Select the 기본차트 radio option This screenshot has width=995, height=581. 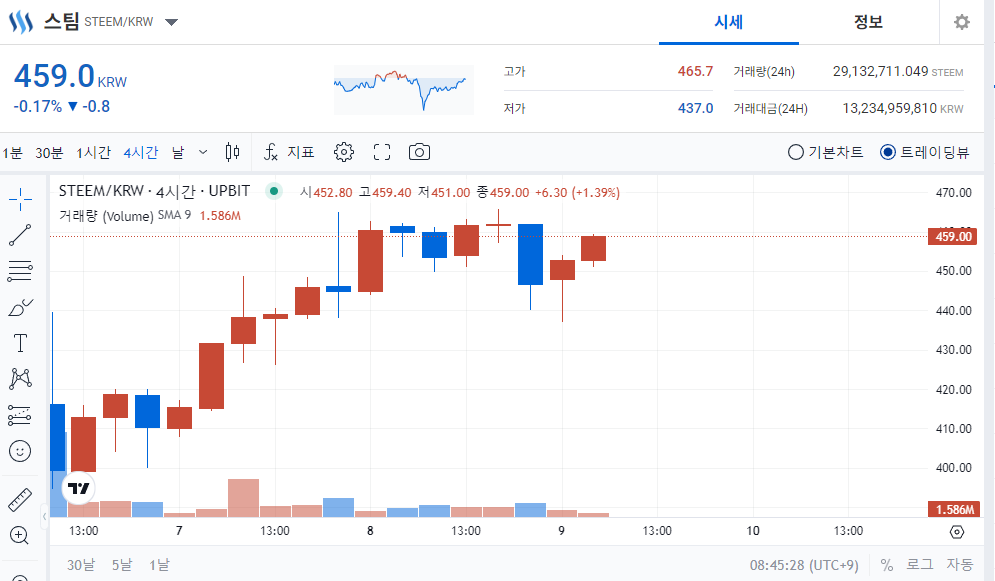click(826, 152)
